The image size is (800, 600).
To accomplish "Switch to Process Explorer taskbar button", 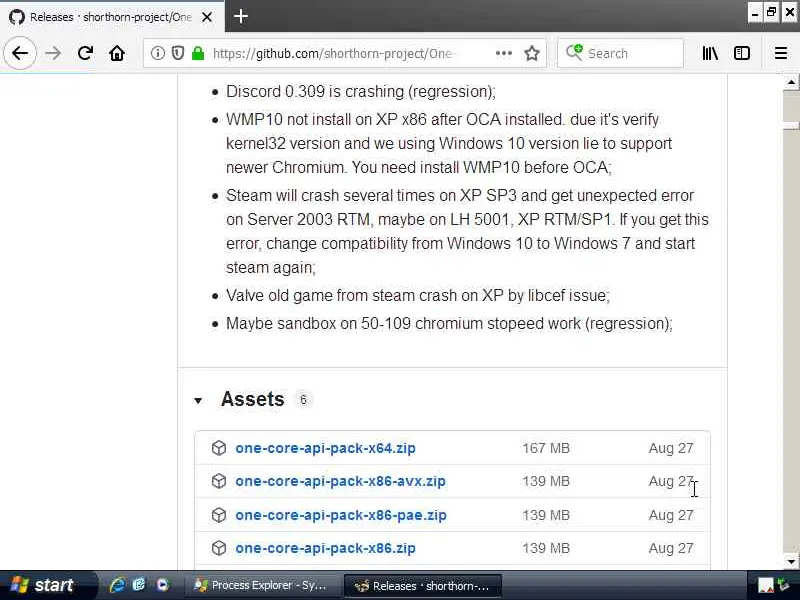I will pyautogui.click(x=258, y=586).
